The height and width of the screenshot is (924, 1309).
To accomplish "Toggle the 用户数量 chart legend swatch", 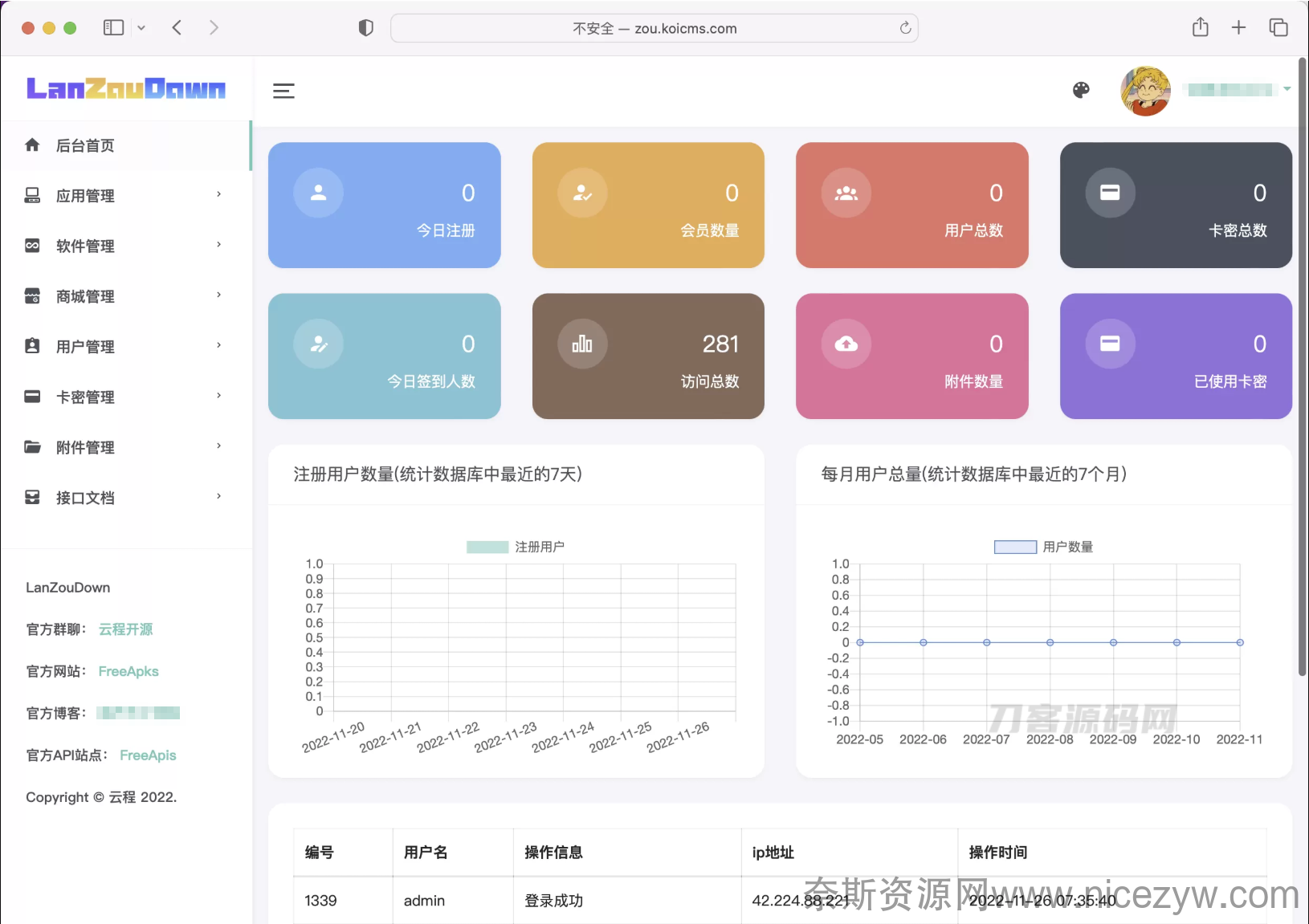I will tap(1015, 547).
